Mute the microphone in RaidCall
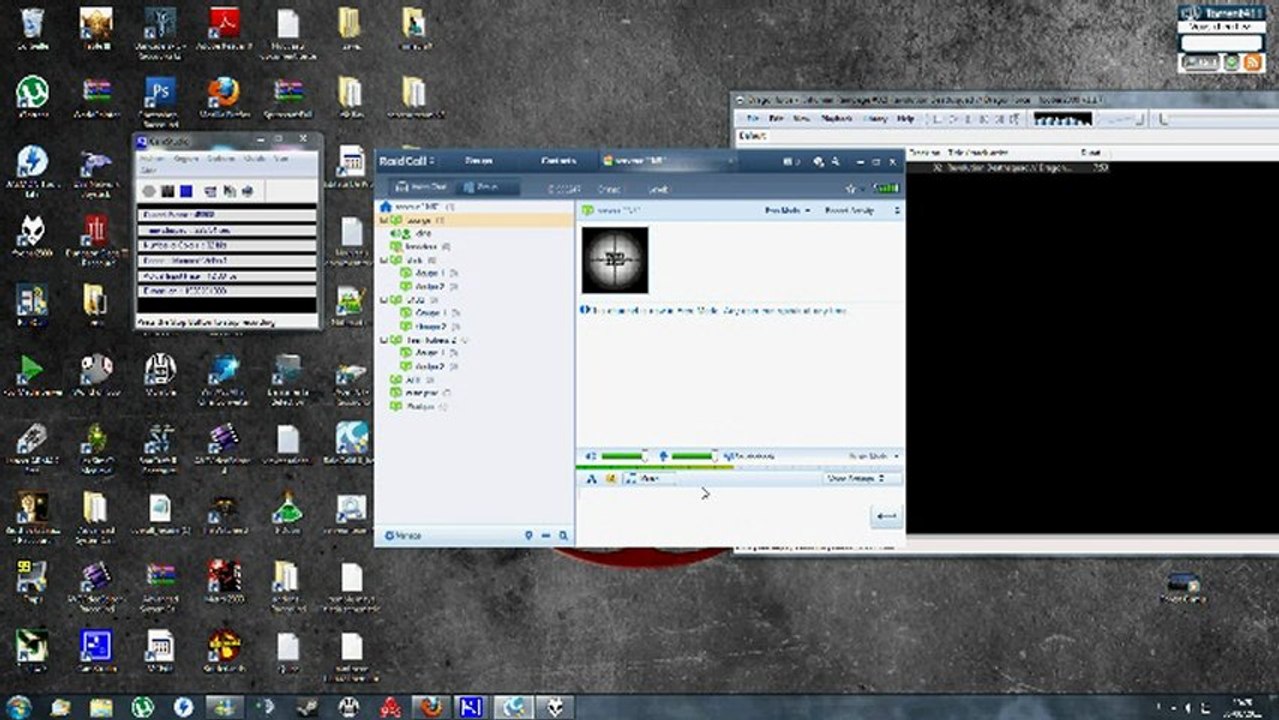Image resolution: width=1279 pixels, height=720 pixels. point(662,456)
